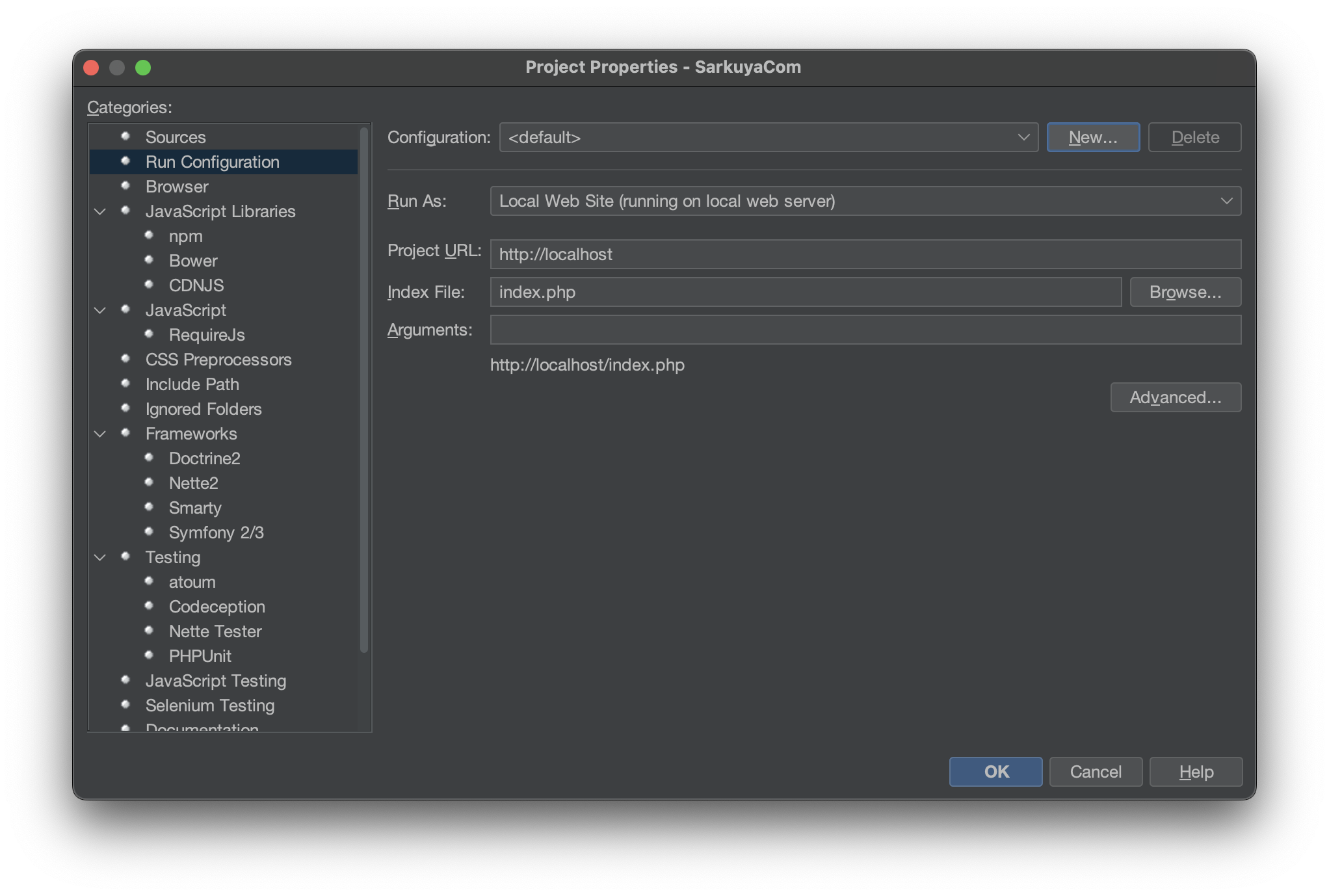
Task: Close the Project Properties window
Action: [92, 68]
